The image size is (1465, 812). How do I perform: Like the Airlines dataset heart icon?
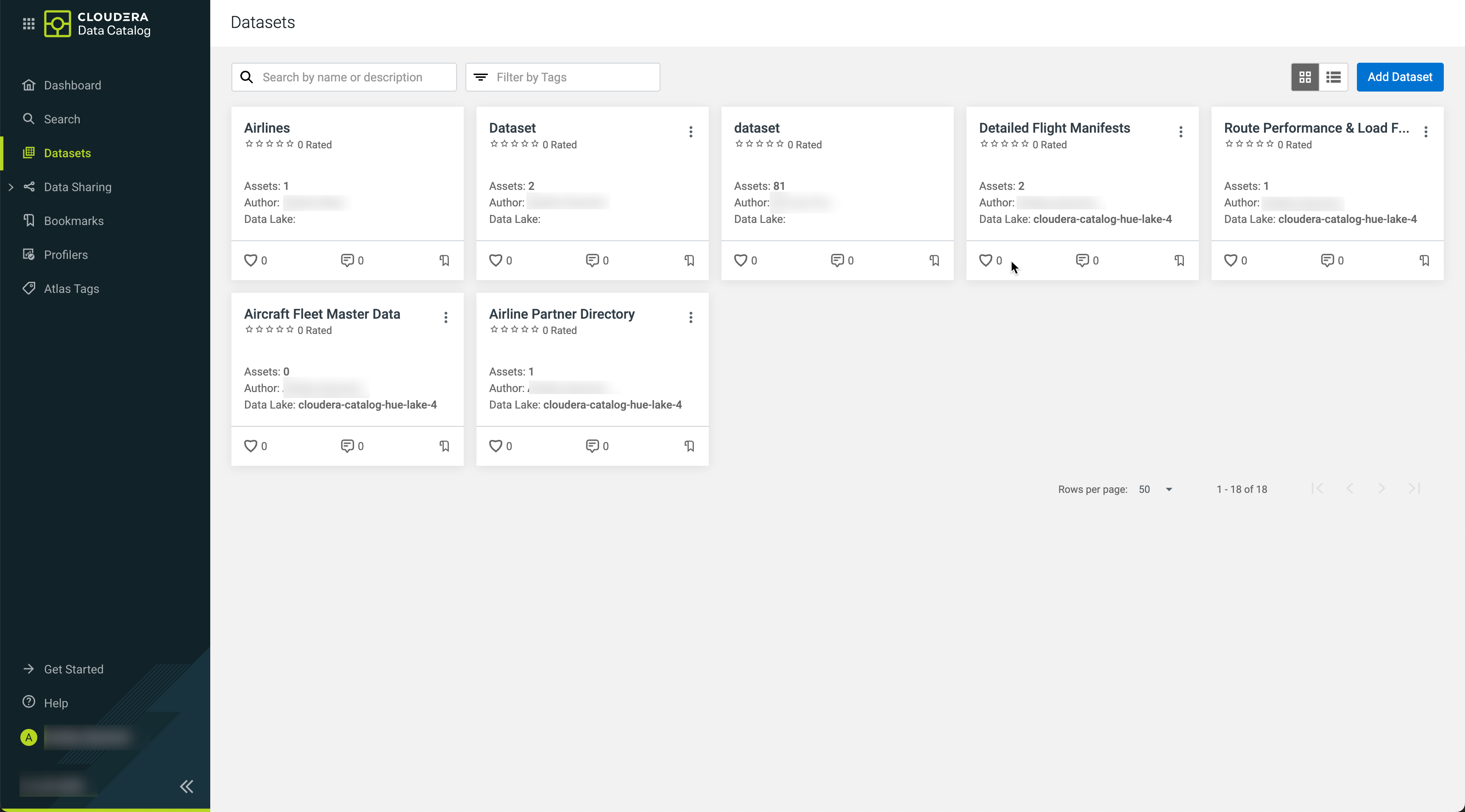(x=250, y=261)
